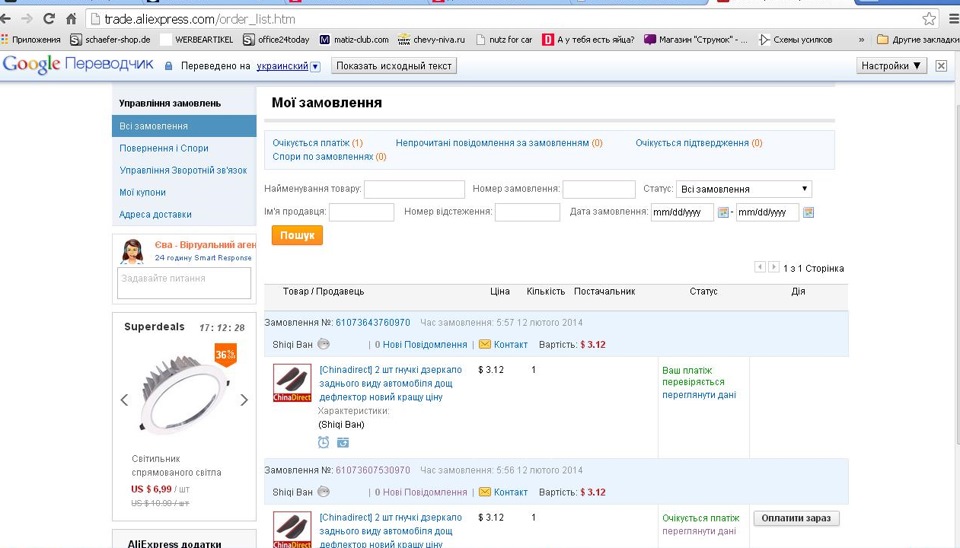Click the camera icon under first order
Viewport: 960px width, 548px height.
343,442
